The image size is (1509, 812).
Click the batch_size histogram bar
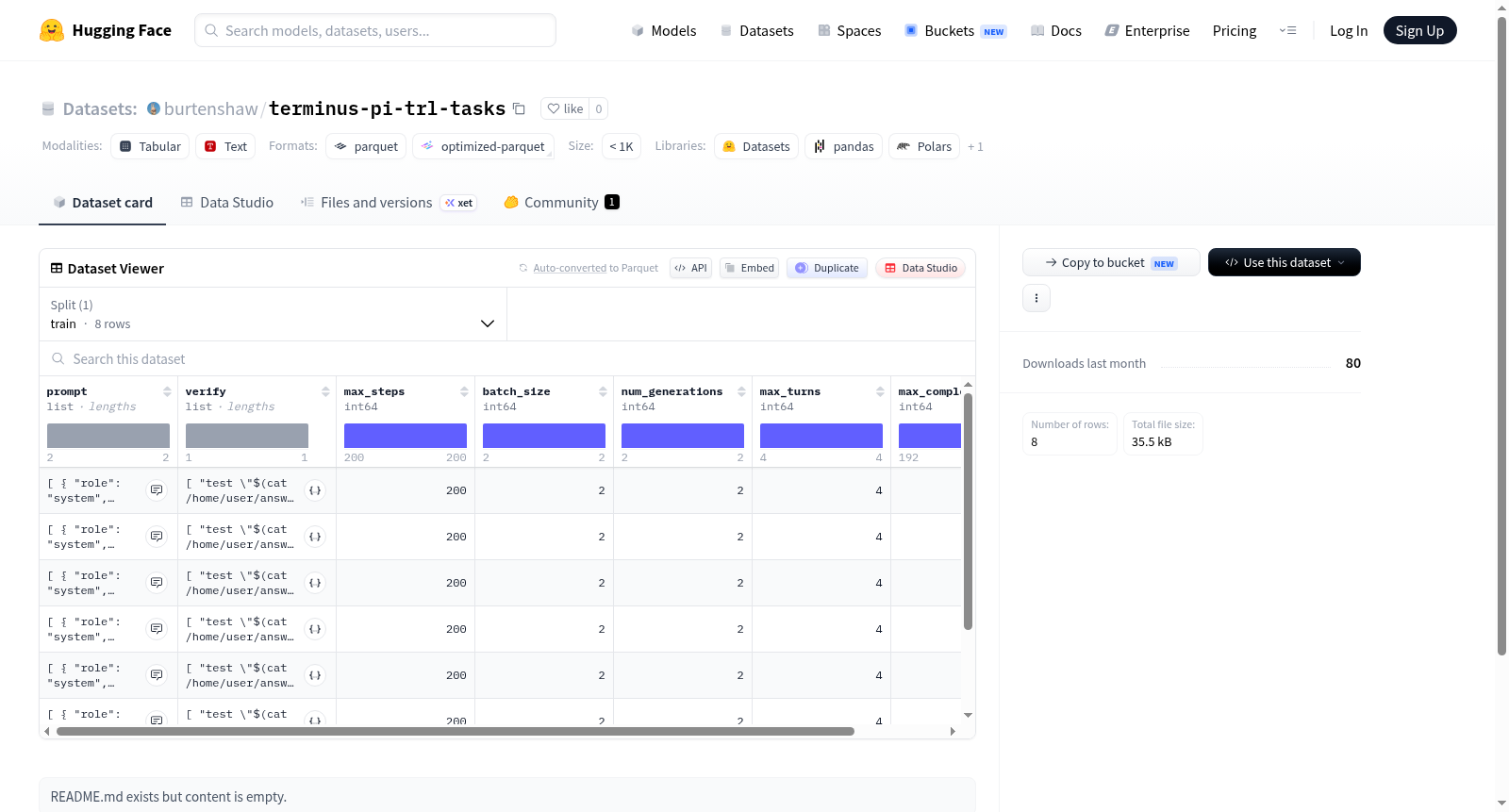544,435
